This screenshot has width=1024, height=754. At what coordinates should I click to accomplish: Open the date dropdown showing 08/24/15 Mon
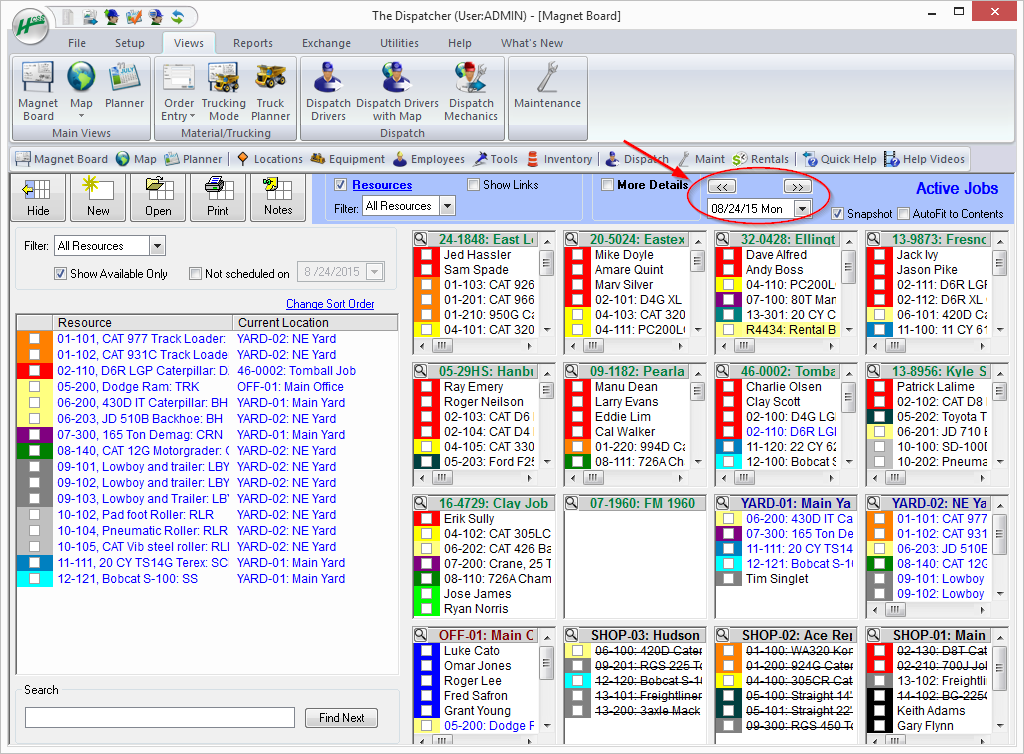pos(802,208)
